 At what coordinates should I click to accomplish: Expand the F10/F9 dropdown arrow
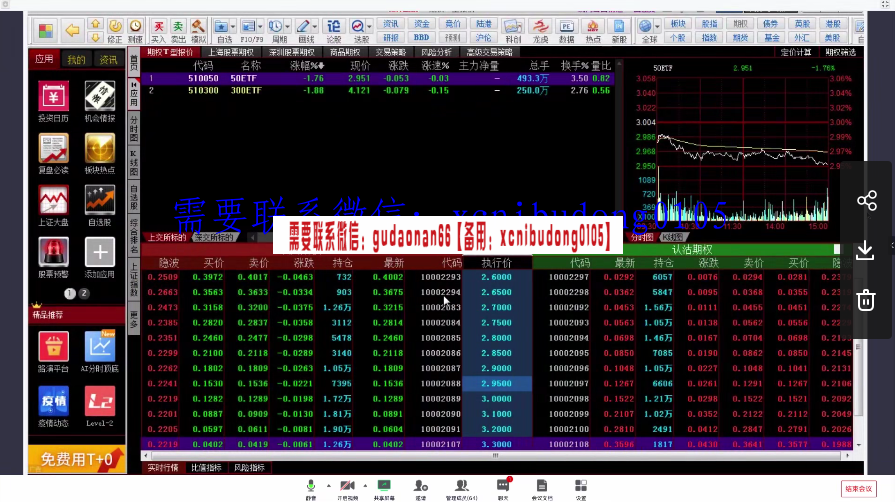(x=260, y=27)
